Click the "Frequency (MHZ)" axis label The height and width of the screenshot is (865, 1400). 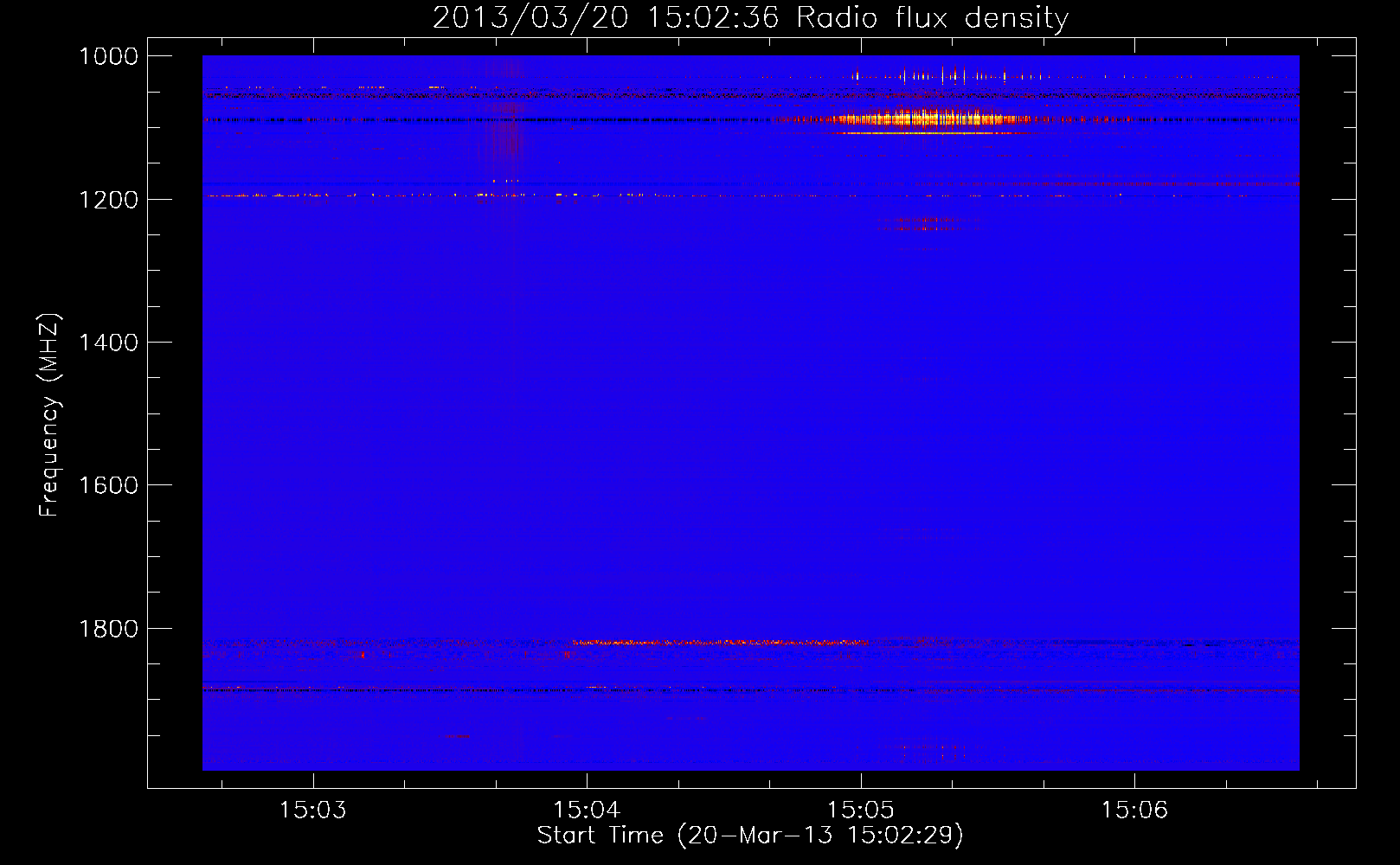pyautogui.click(x=50, y=416)
